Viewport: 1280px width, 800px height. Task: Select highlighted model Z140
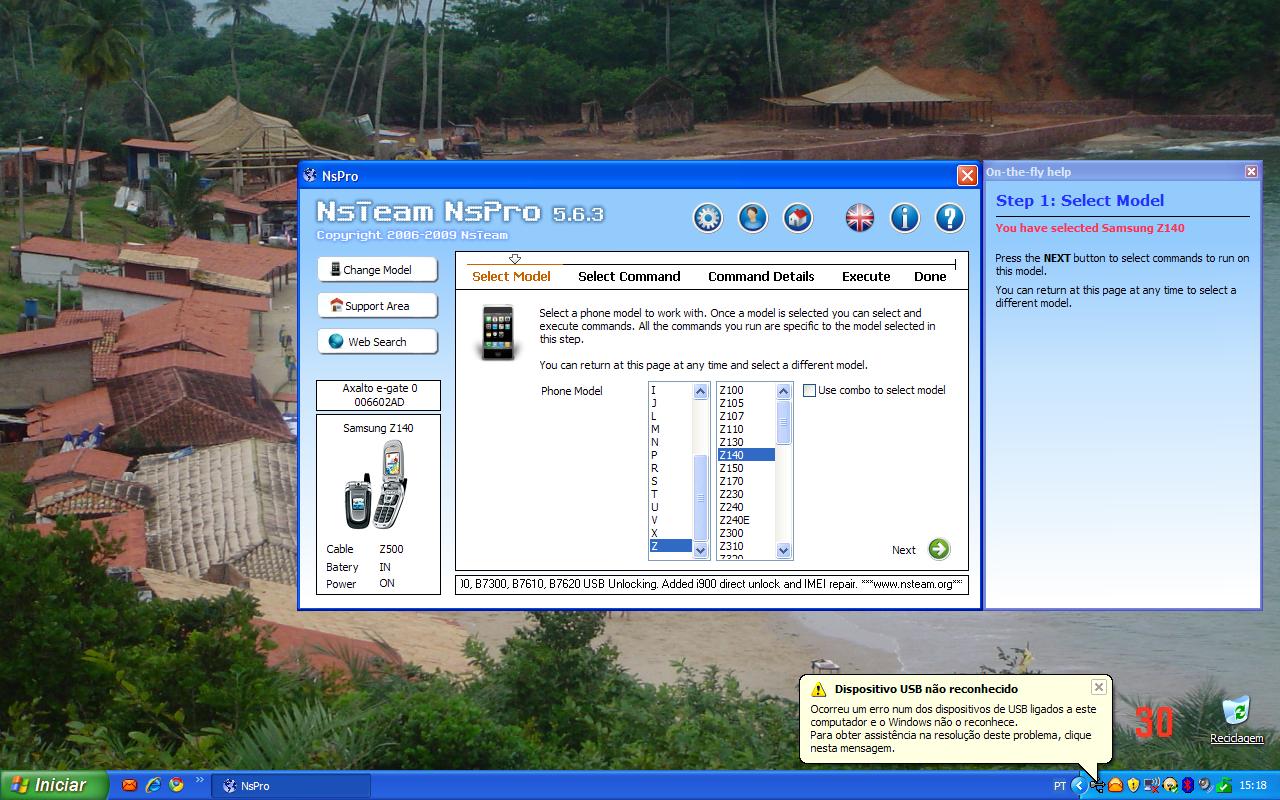click(746, 455)
